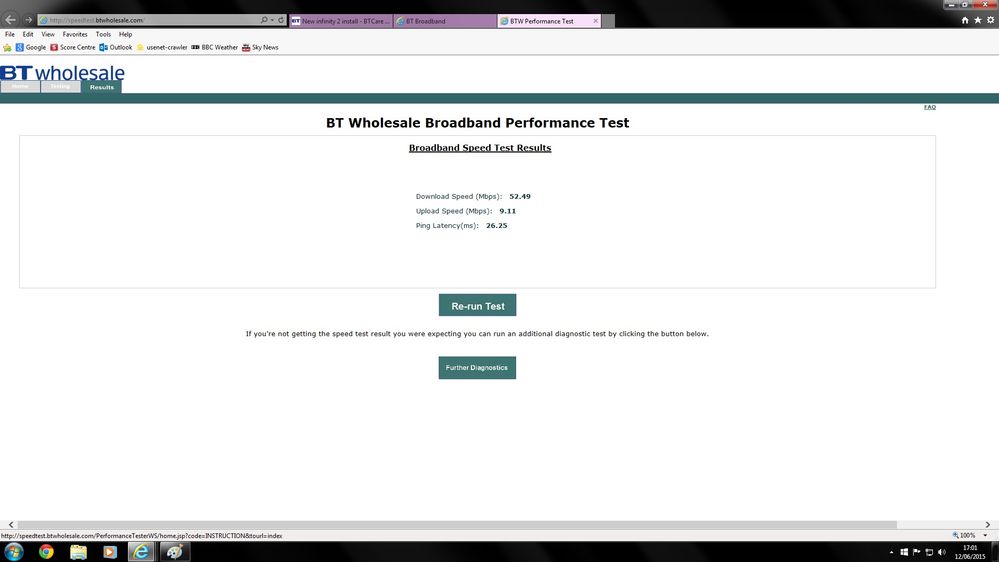999x562 pixels.
Task: Click horizontal scrollbar left arrow
Action: (x=11, y=524)
